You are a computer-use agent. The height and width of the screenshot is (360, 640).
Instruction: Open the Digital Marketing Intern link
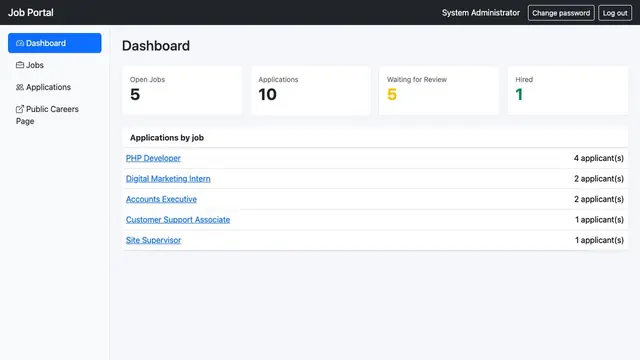(x=168, y=178)
